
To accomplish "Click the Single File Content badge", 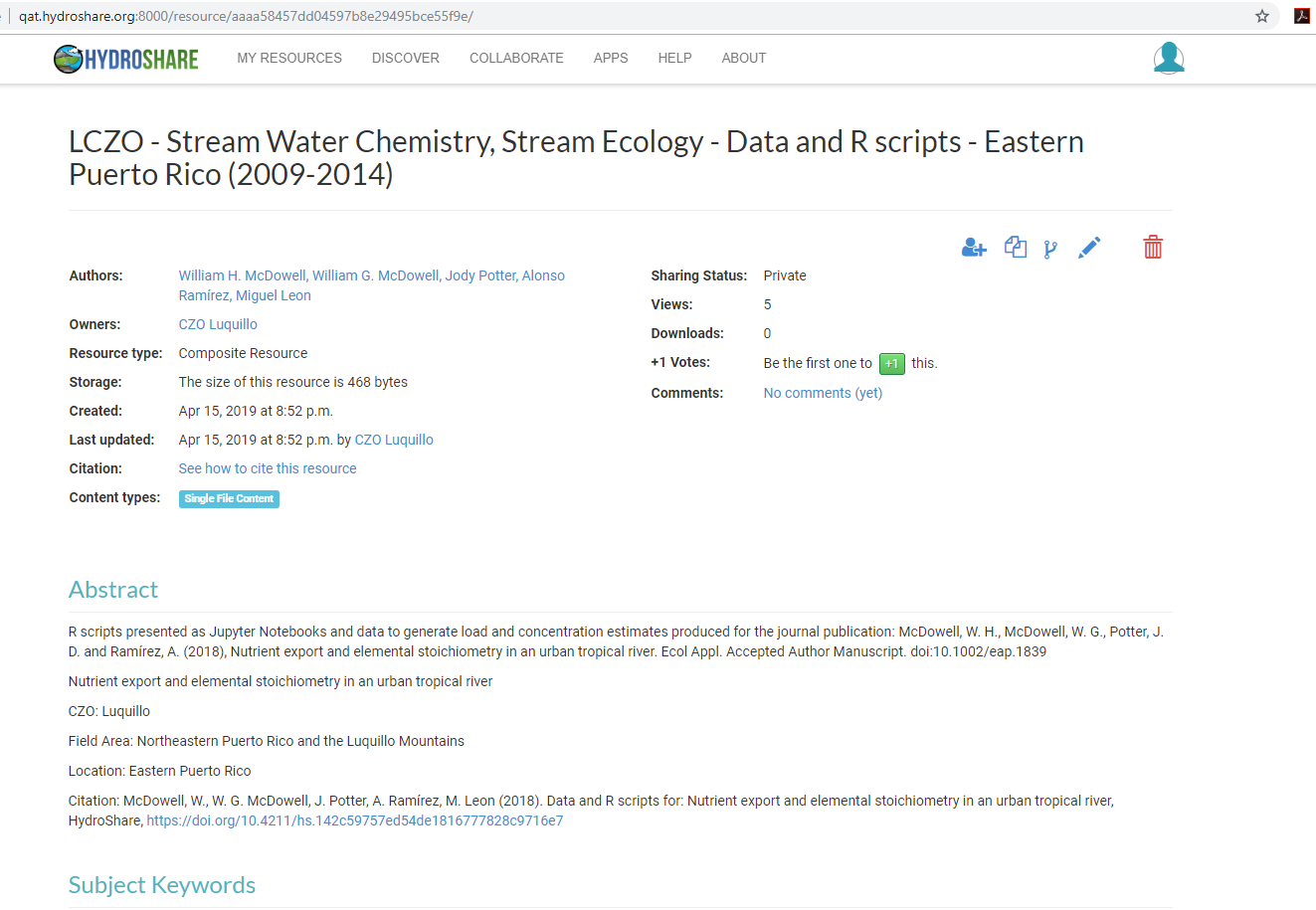I will (229, 497).
